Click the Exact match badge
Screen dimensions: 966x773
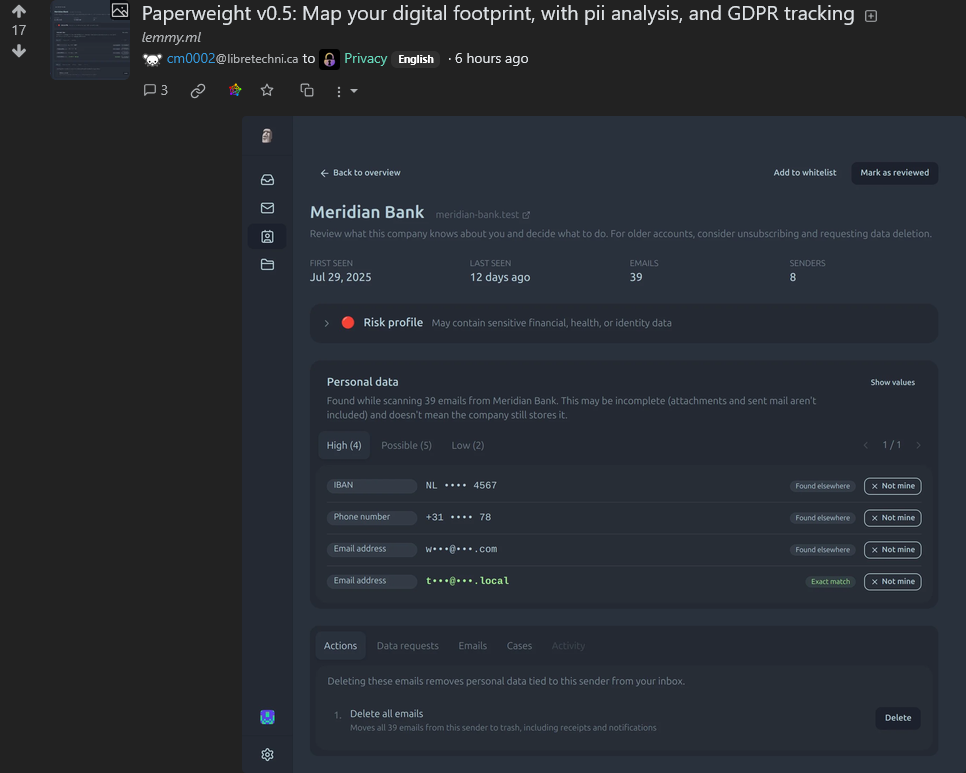pyautogui.click(x=830, y=581)
